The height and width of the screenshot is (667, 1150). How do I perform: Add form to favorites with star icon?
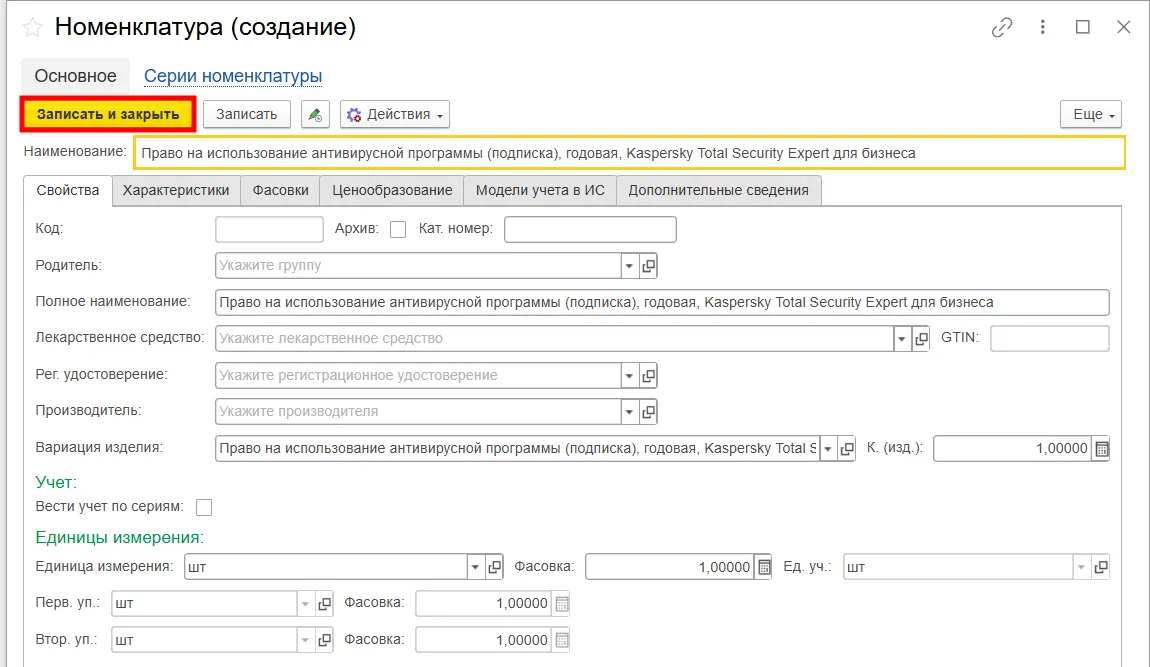[x=32, y=28]
